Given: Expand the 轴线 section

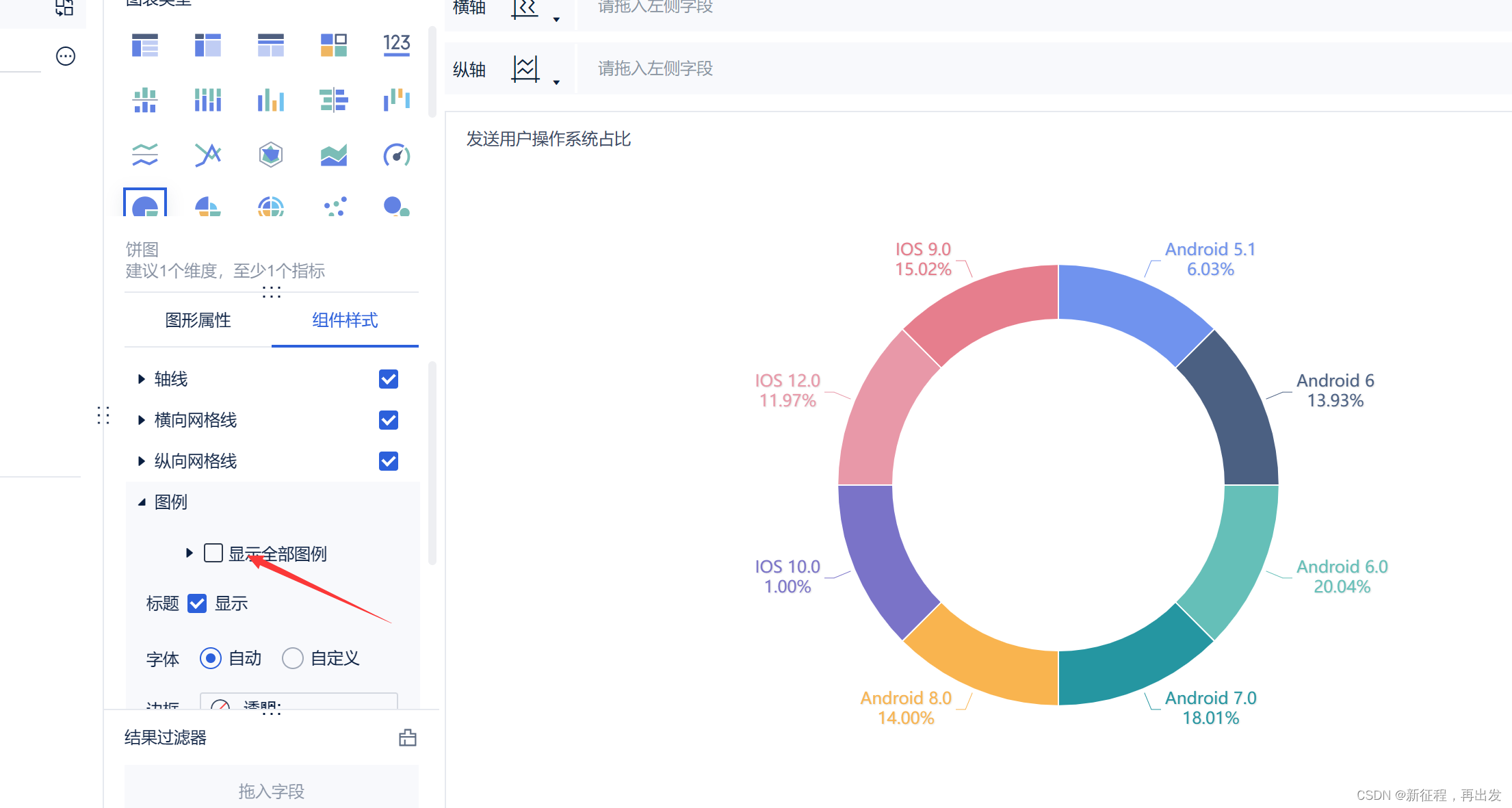Looking at the screenshot, I should [x=142, y=379].
